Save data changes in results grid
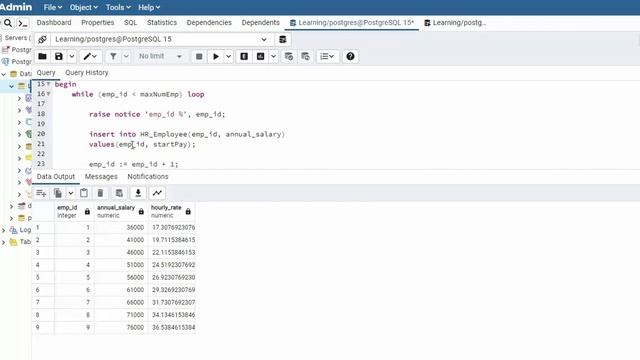 (x=119, y=193)
